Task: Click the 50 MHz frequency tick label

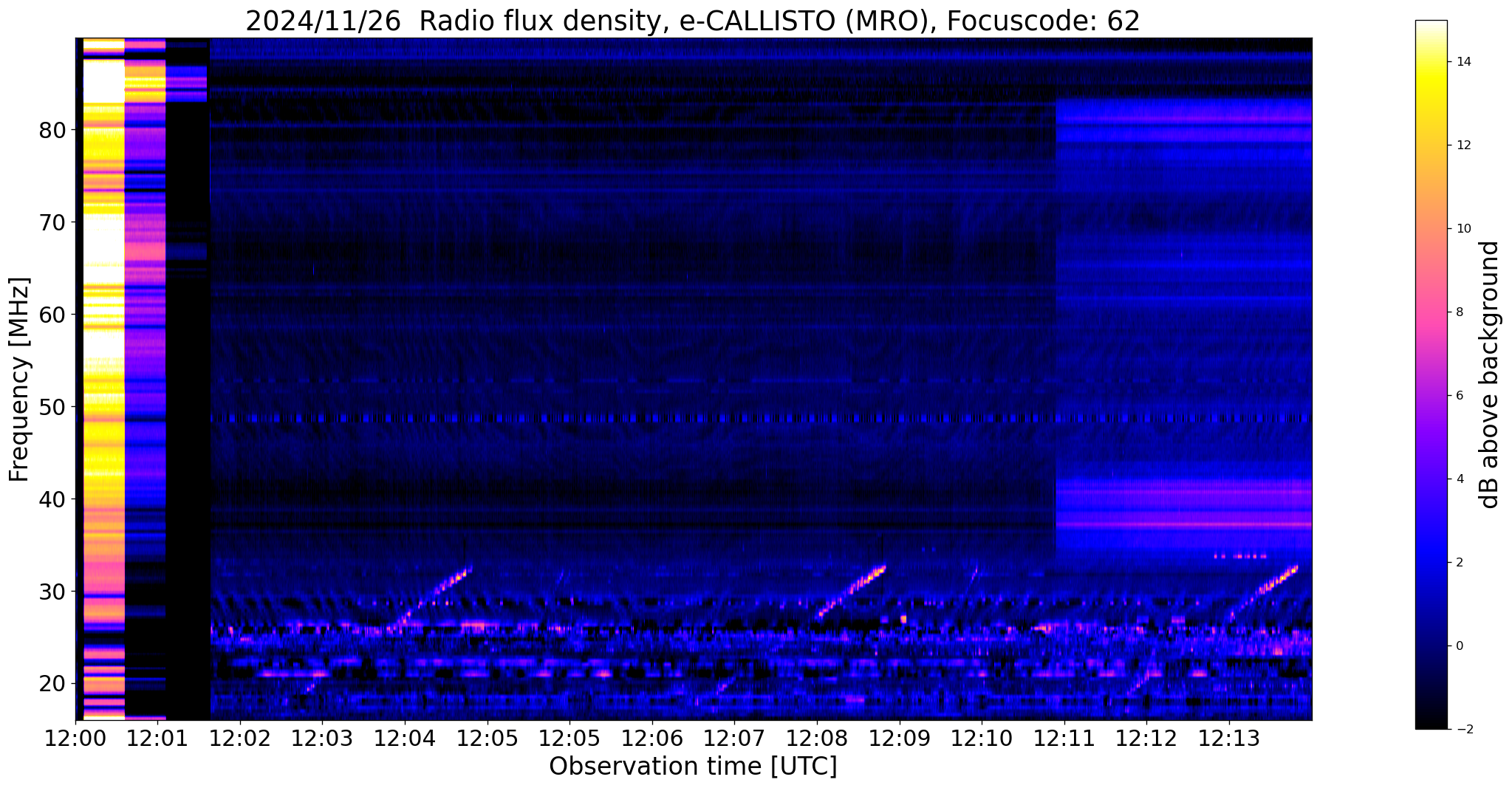Action: 52,407
